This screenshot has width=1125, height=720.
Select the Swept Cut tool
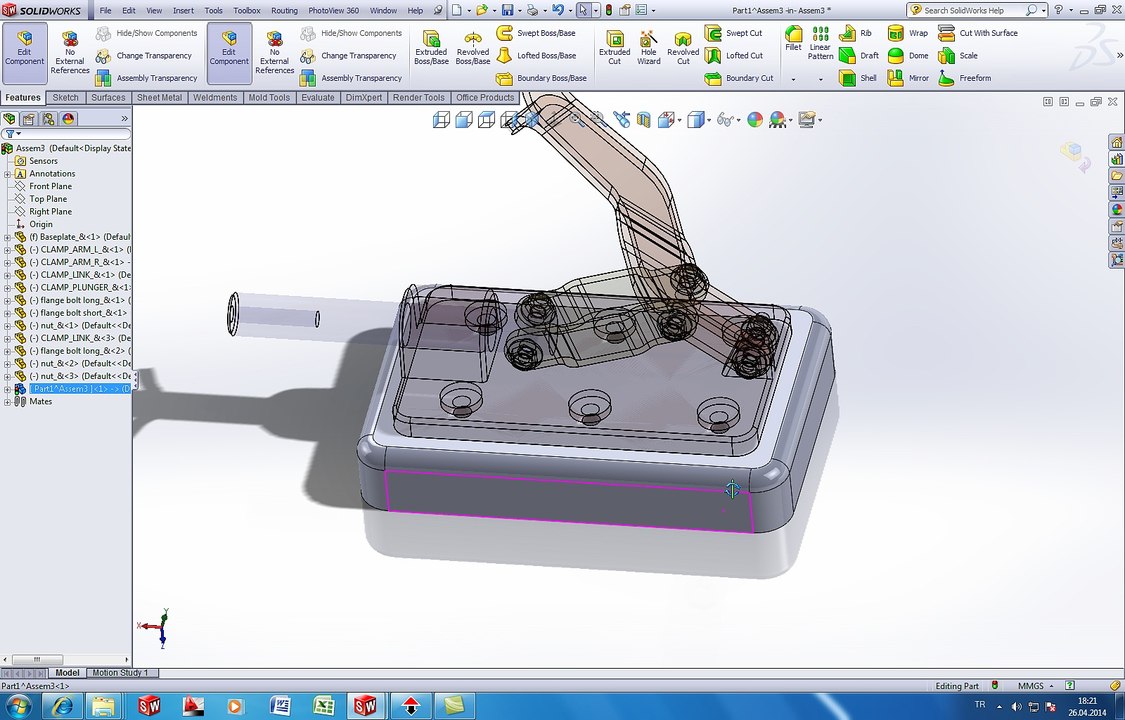coord(733,33)
